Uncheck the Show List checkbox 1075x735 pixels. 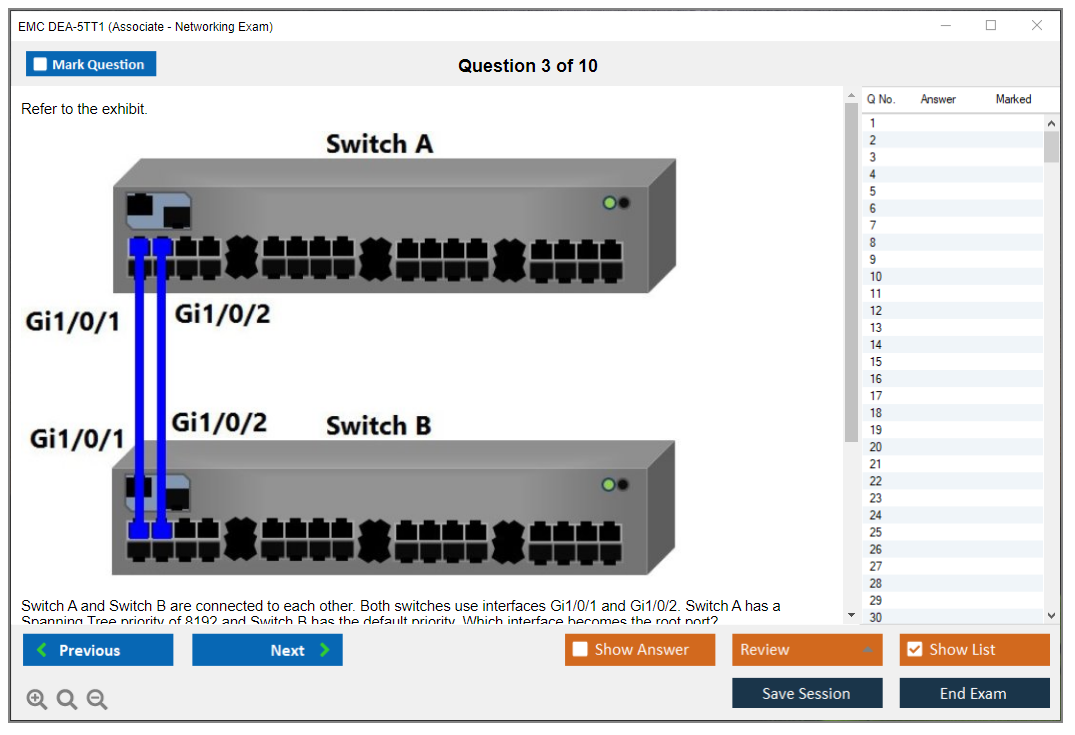tap(914, 650)
